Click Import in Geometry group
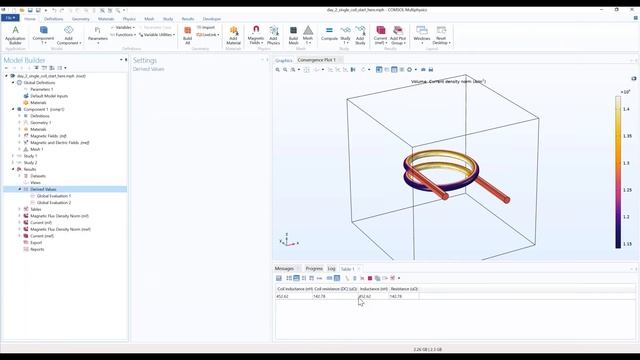The image size is (640, 360). pos(206,27)
